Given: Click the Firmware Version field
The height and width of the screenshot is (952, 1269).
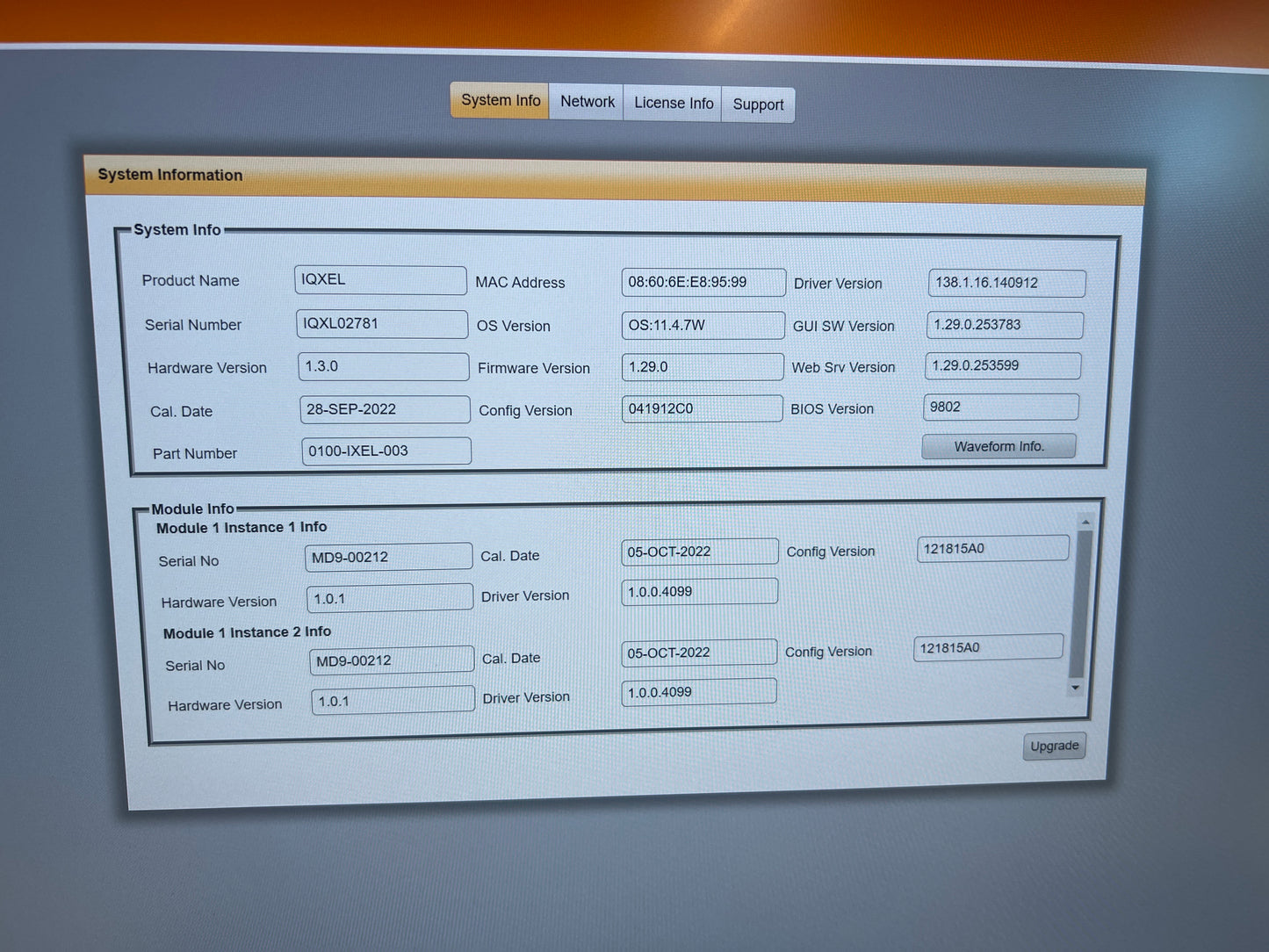Looking at the screenshot, I should pyautogui.click(x=703, y=367).
